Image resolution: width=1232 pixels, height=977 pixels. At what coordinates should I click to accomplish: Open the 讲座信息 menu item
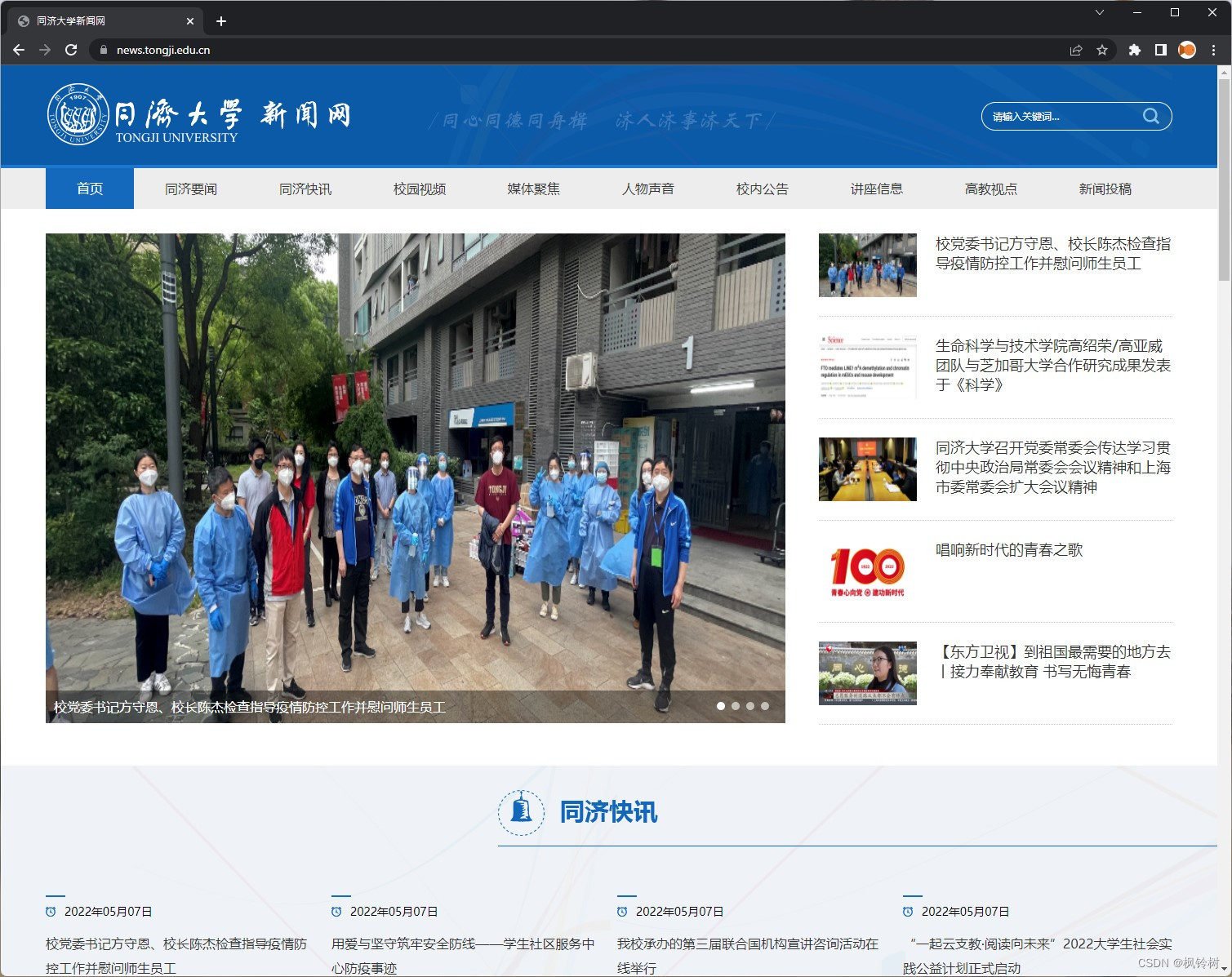(x=877, y=189)
